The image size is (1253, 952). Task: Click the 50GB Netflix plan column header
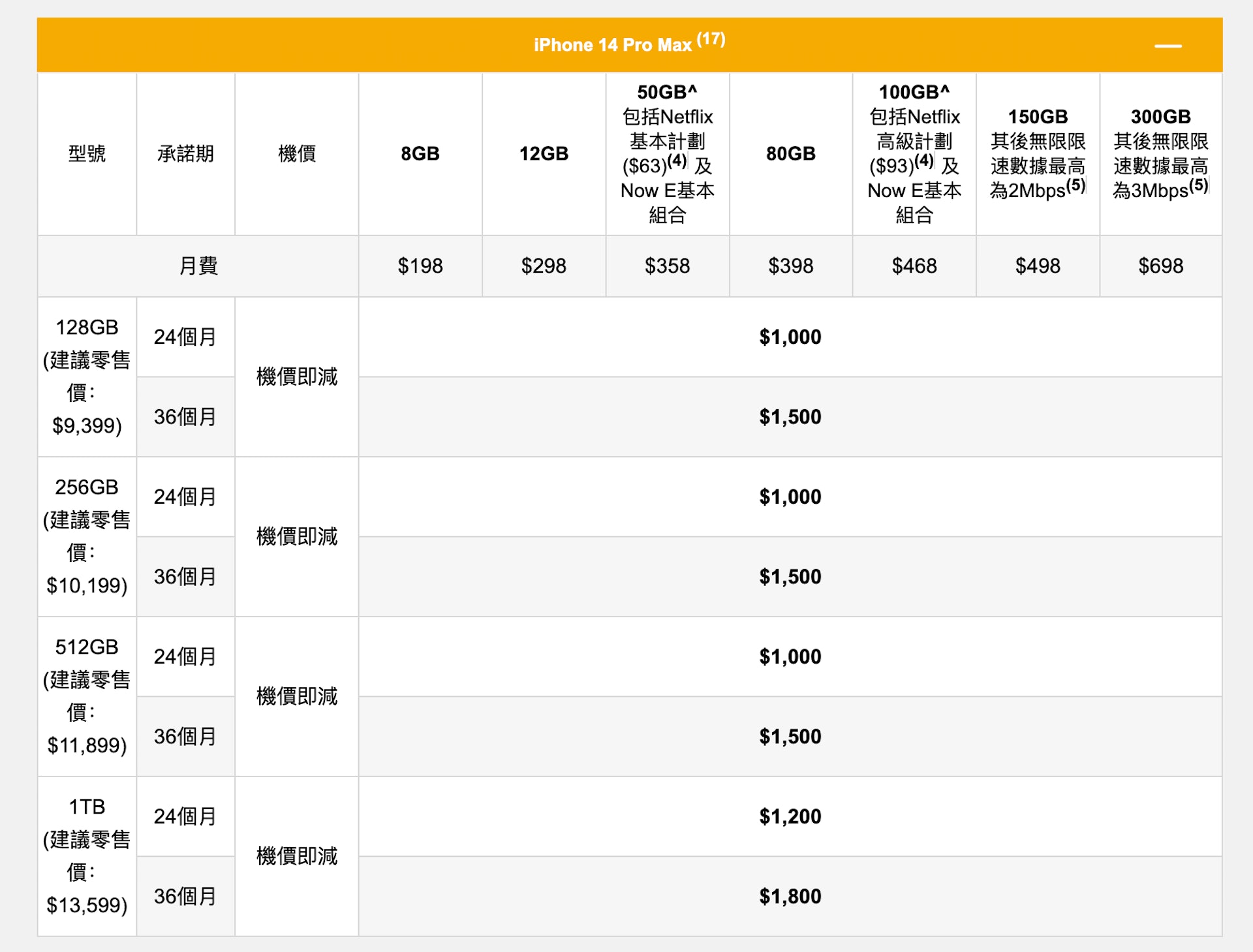tap(667, 154)
